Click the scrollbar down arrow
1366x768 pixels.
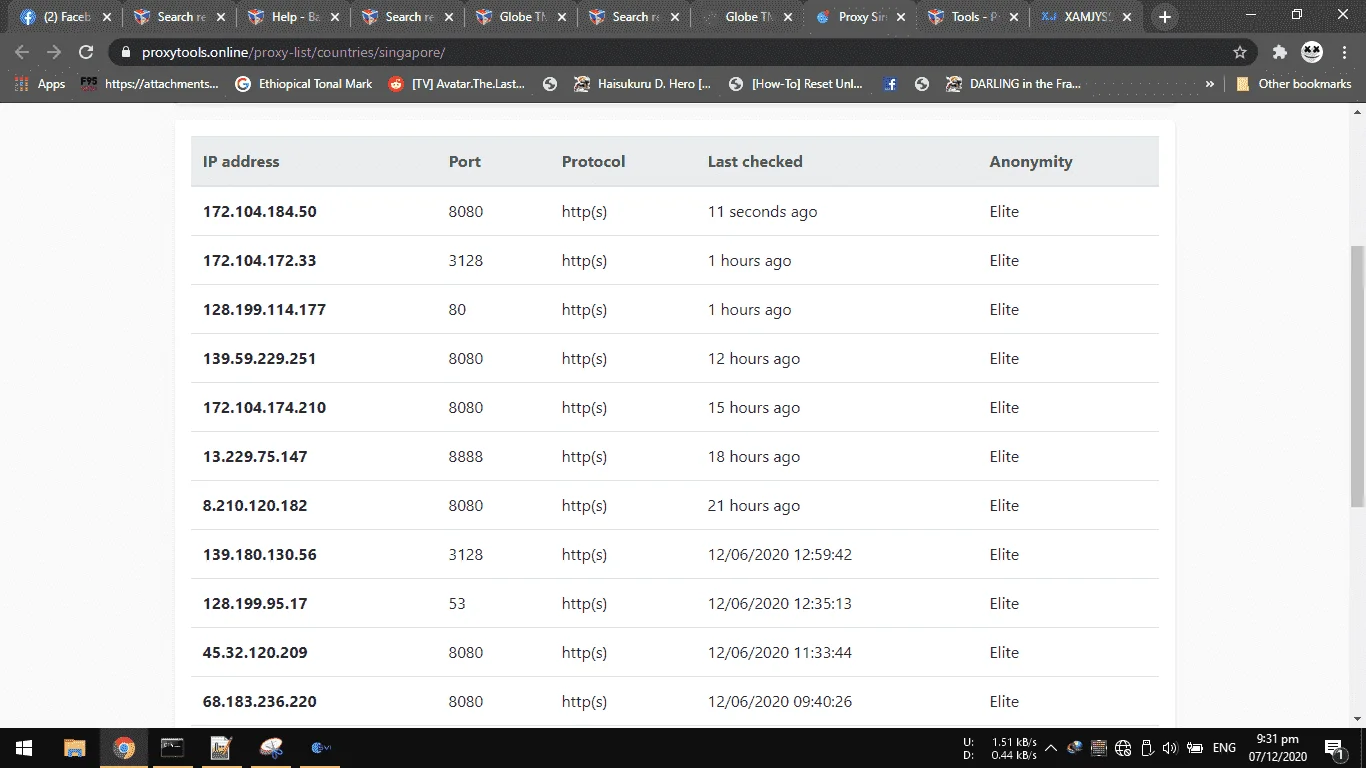point(1357,718)
